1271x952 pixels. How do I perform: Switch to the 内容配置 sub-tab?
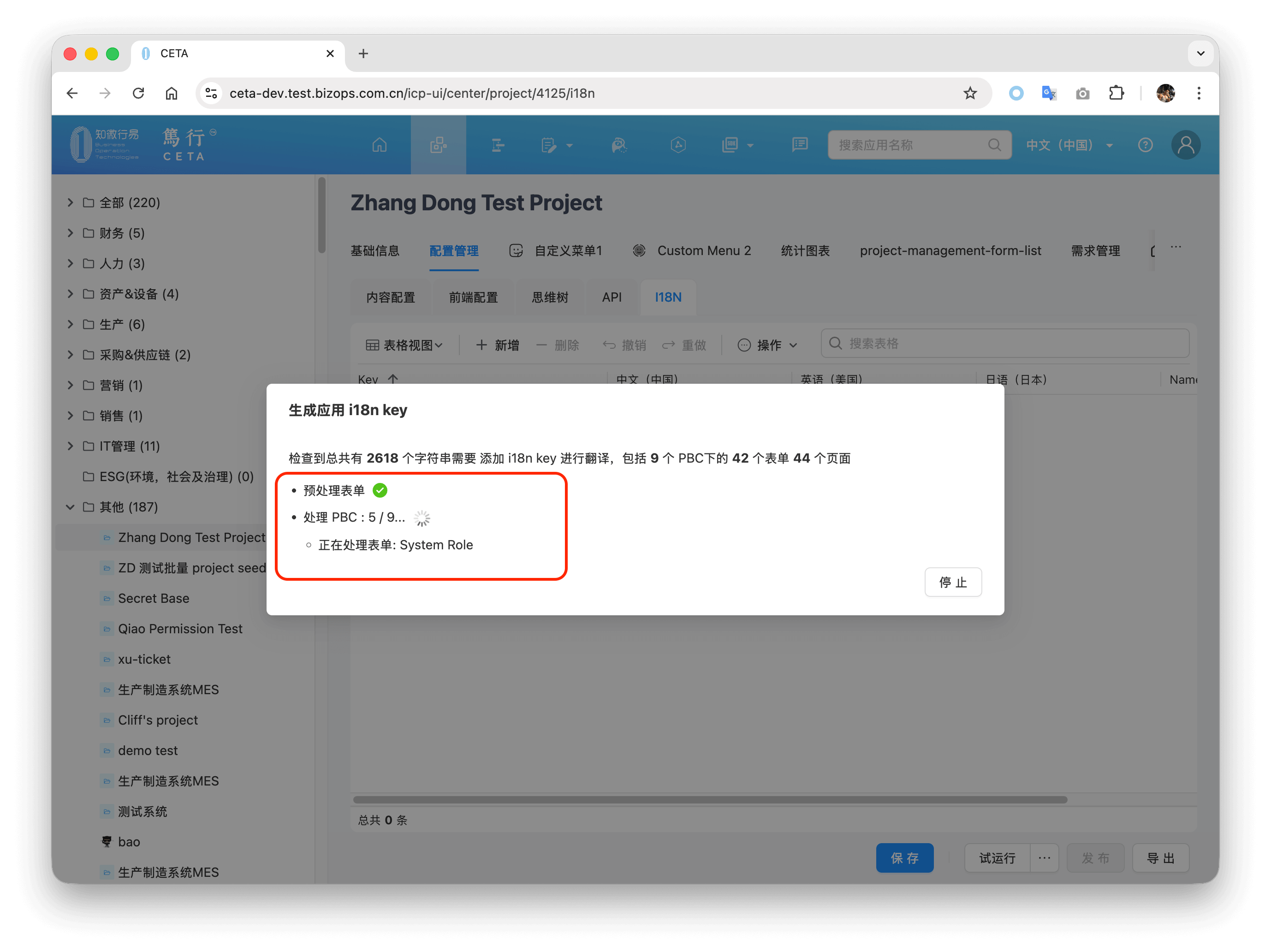click(x=391, y=297)
